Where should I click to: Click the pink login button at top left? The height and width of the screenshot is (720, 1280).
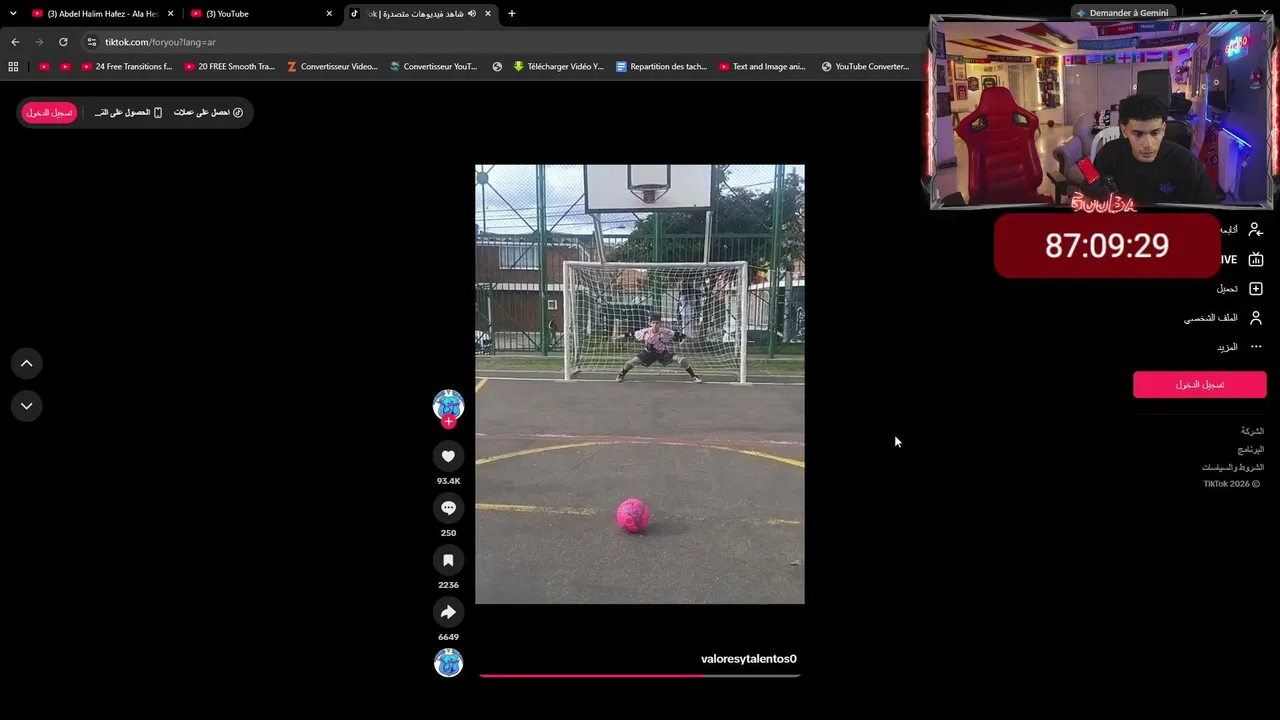49,113
